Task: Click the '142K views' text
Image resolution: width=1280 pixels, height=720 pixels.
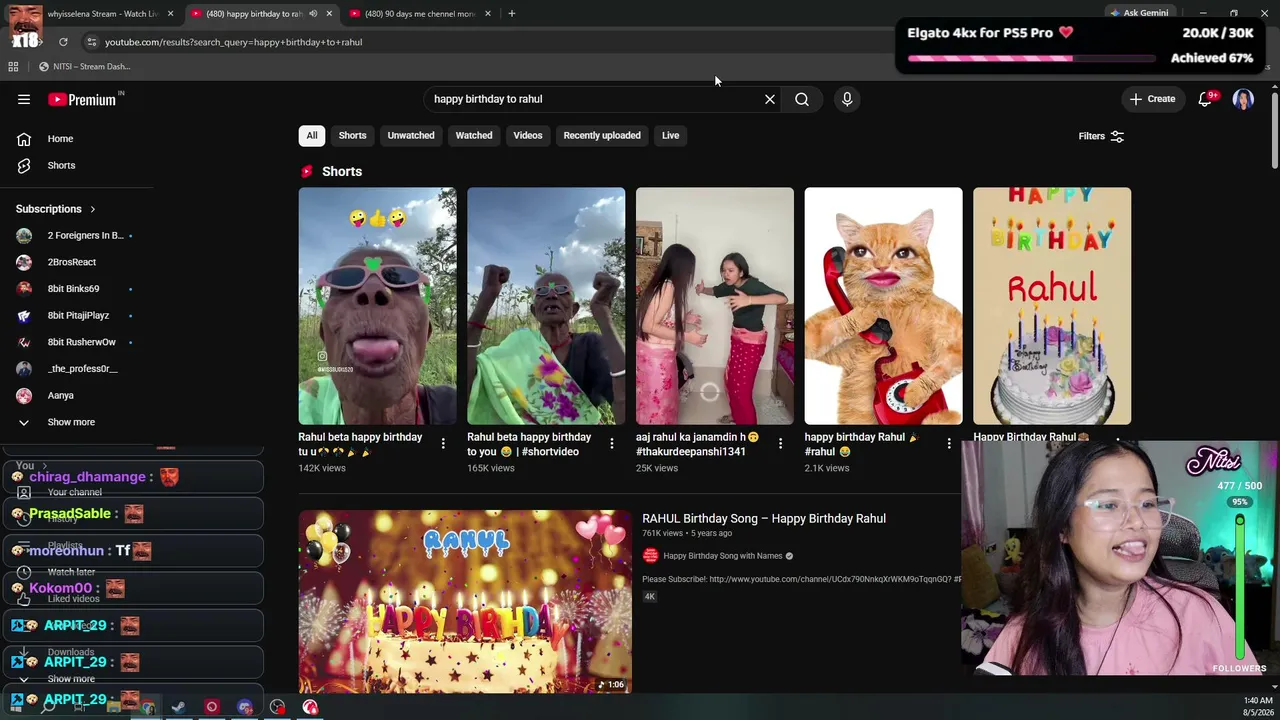Action: click(322, 468)
